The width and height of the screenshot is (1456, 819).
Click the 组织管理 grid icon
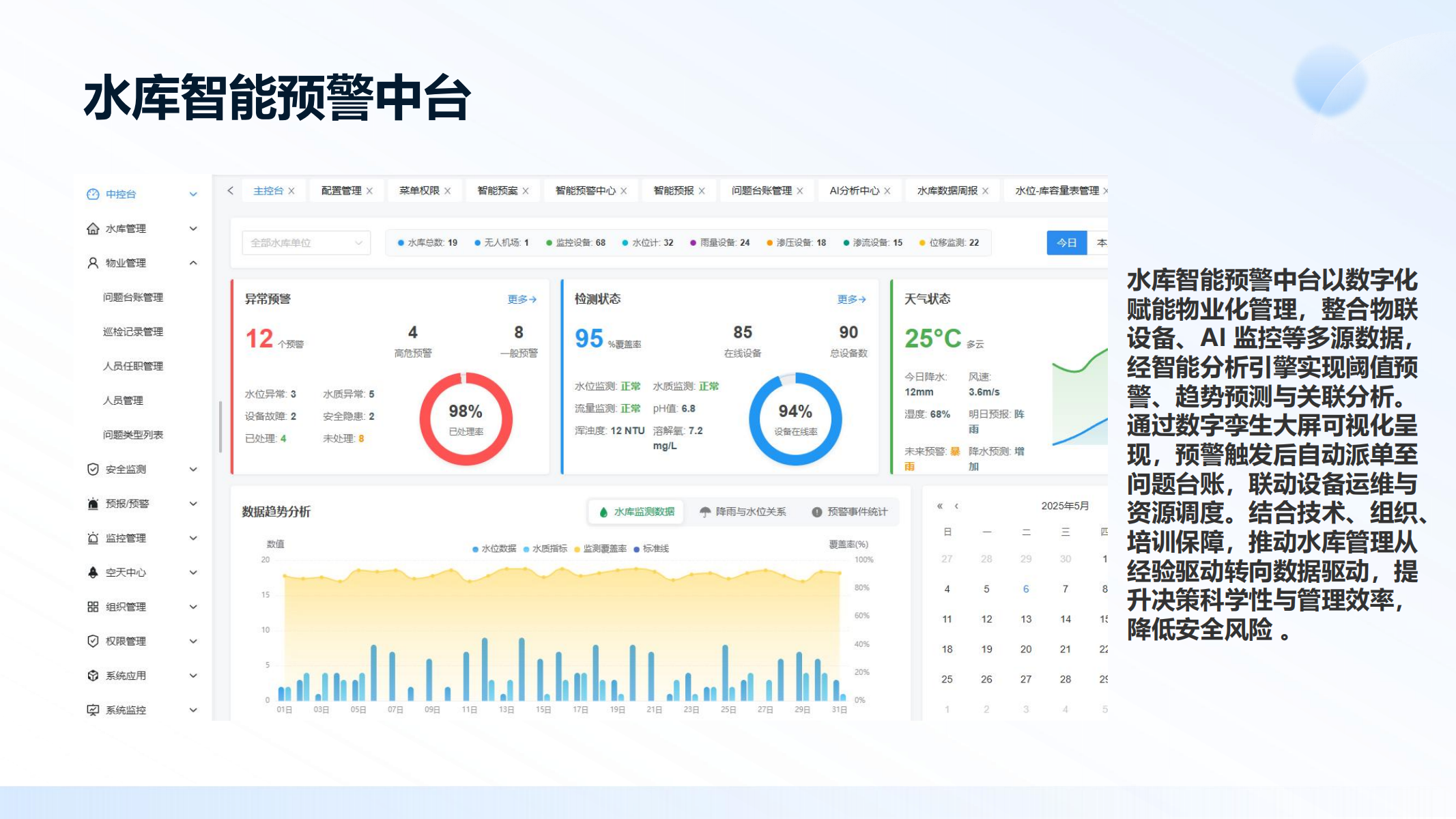pos(93,607)
